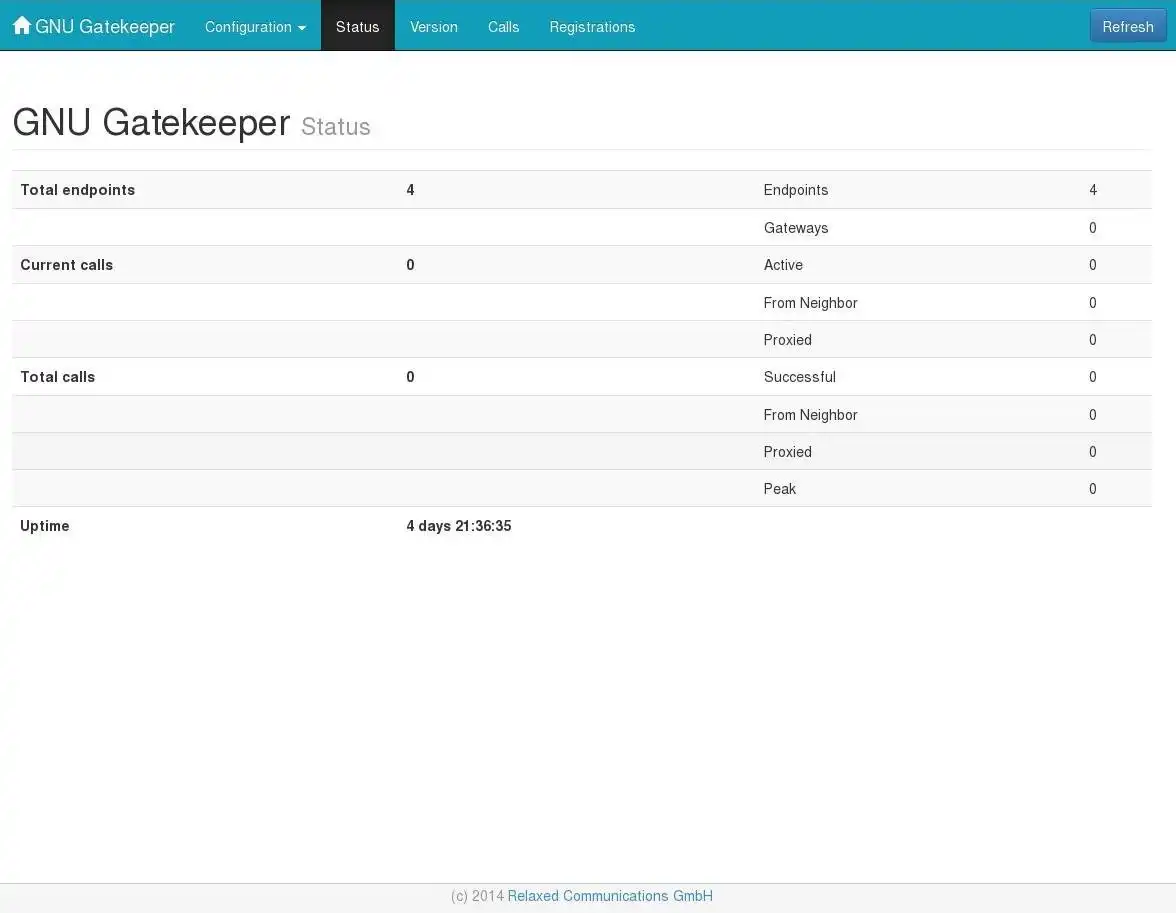The image size is (1176, 913).
Task: Follow the Relaxed Communications GmbH link
Action: pyautogui.click(x=610, y=896)
